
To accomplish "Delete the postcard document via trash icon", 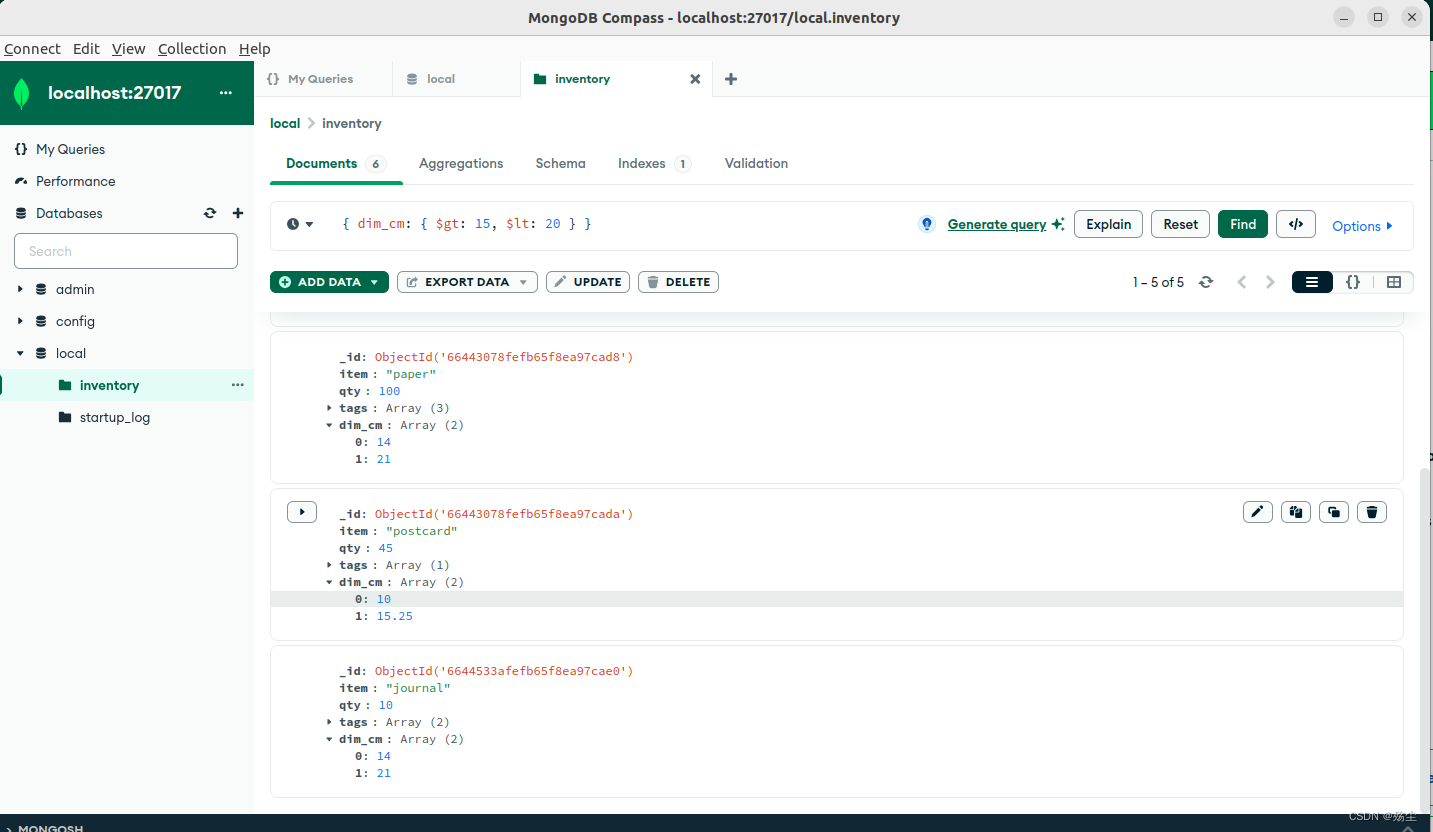I will [x=1371, y=511].
